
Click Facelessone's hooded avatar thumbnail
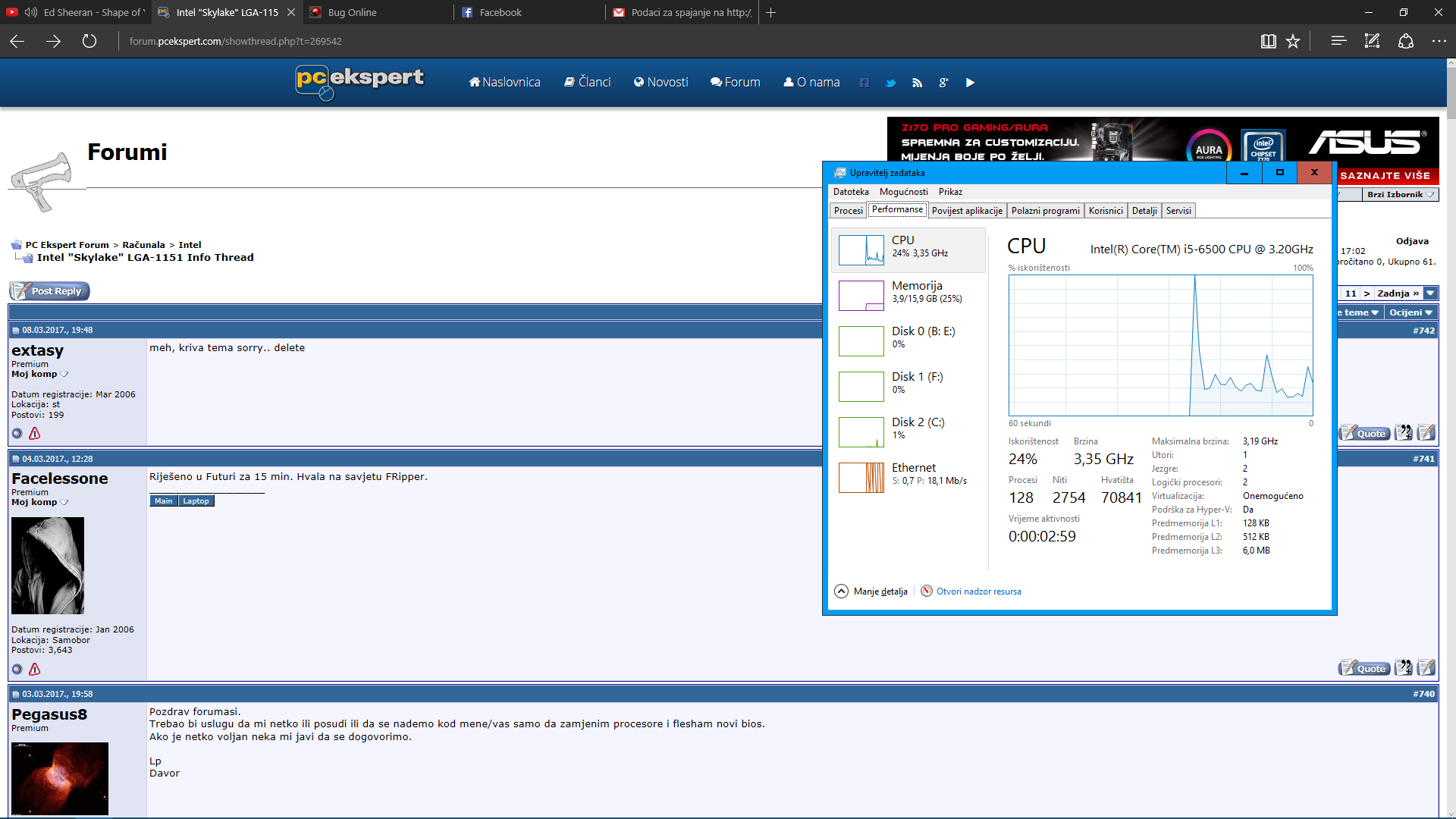(48, 566)
